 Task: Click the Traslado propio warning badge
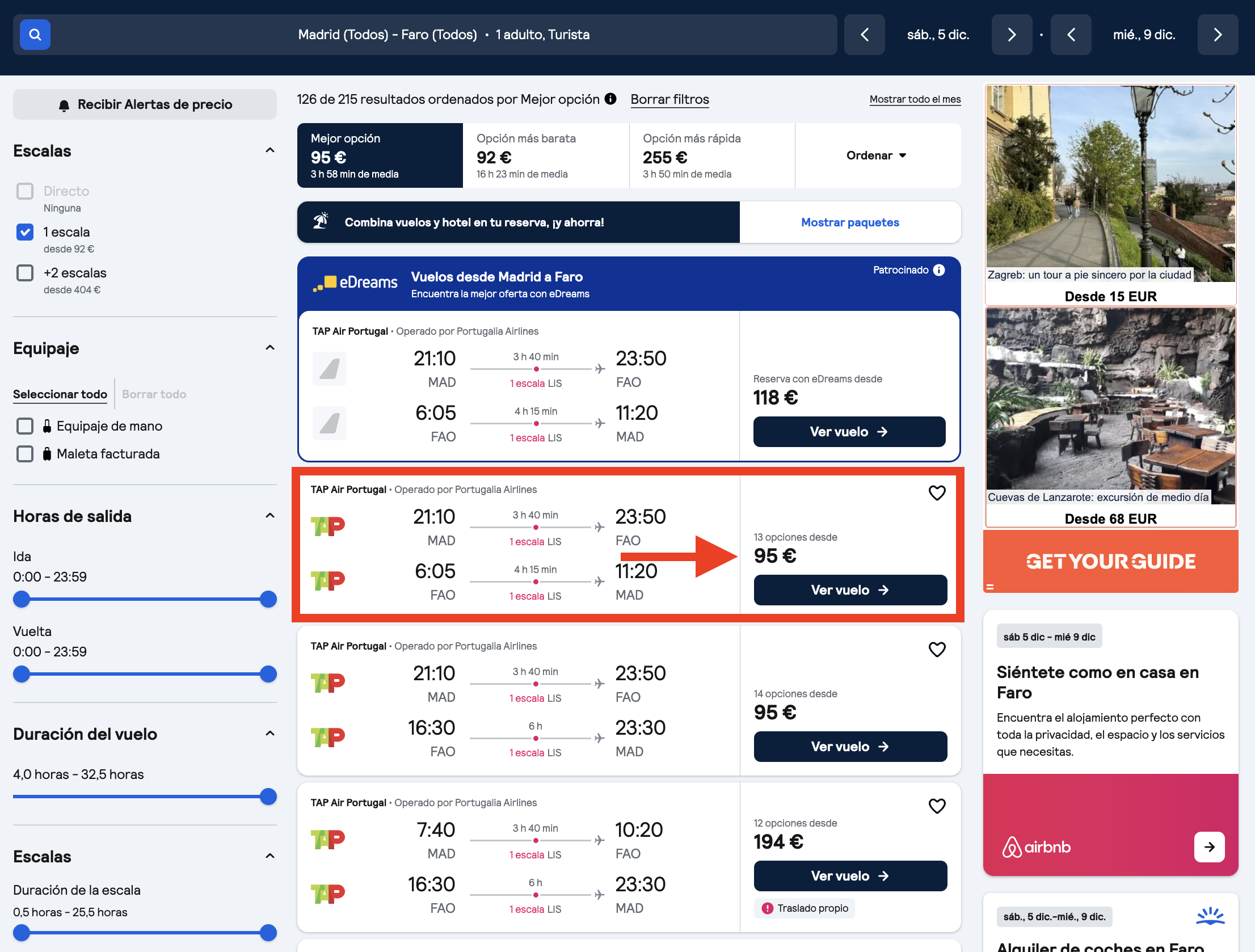pyautogui.click(x=805, y=908)
